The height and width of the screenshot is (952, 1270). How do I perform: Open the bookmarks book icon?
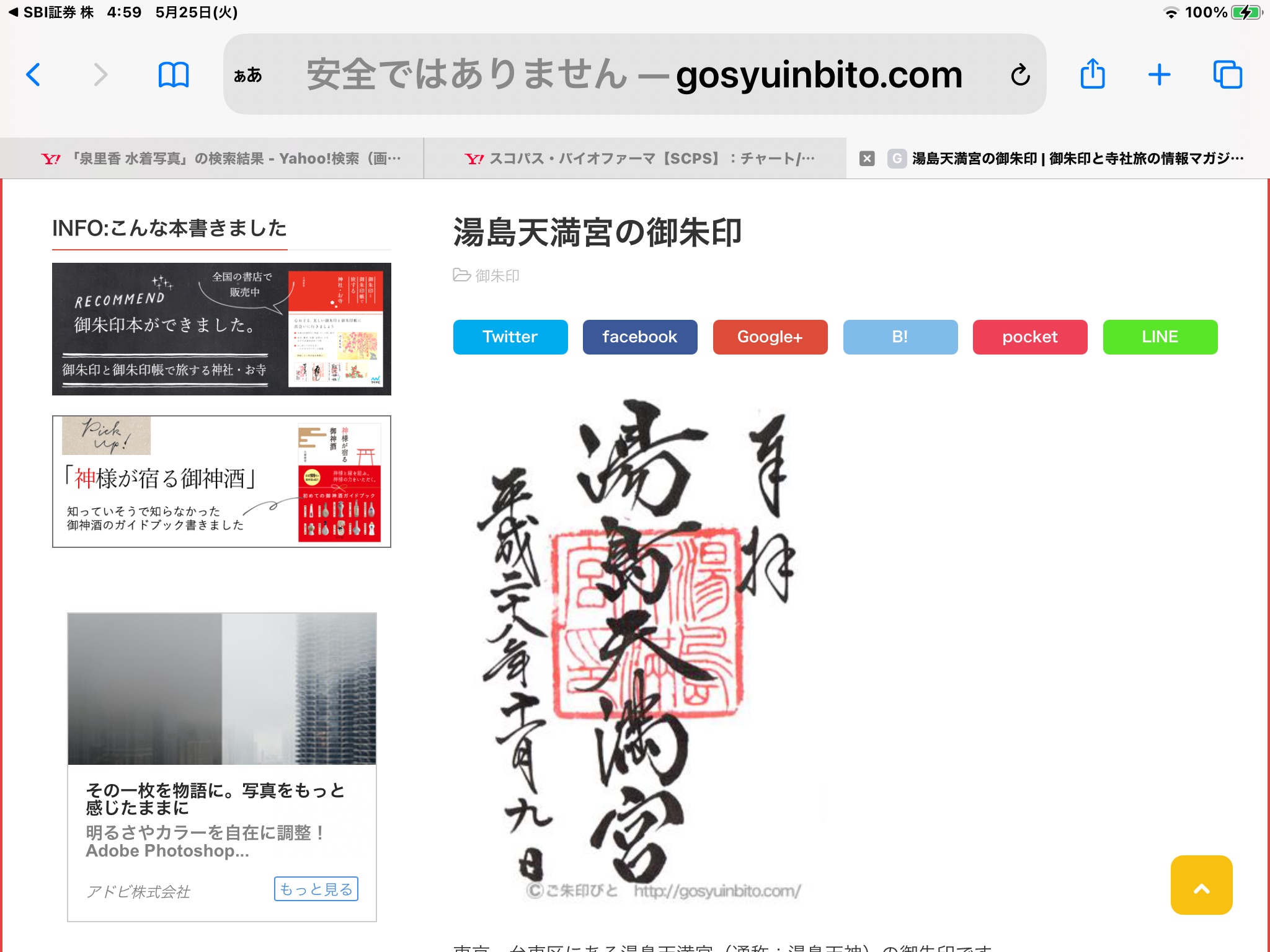(x=173, y=75)
